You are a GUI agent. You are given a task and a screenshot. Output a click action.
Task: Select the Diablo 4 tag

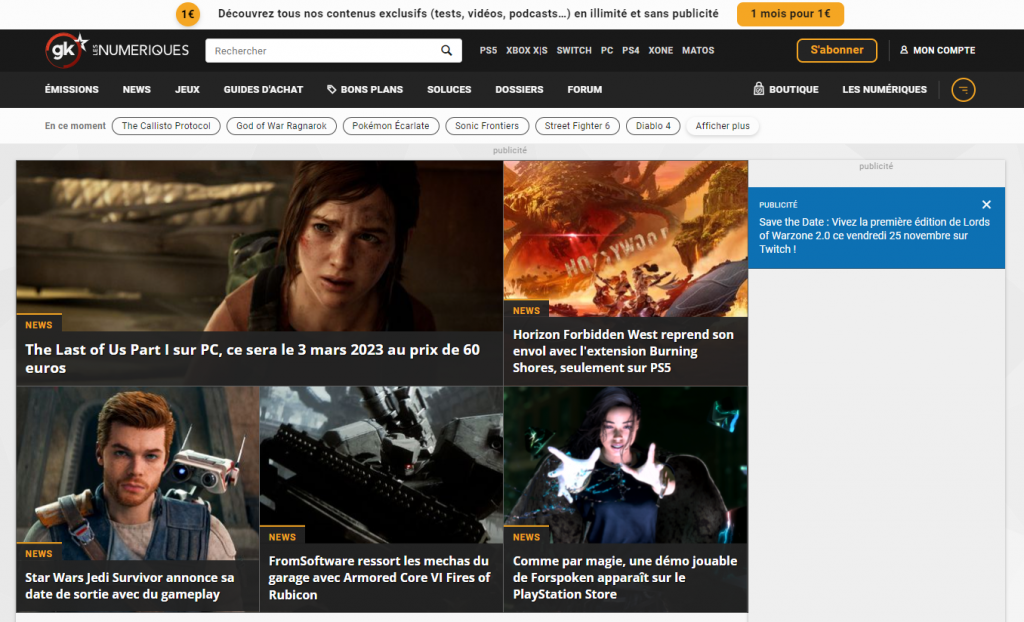coord(653,126)
